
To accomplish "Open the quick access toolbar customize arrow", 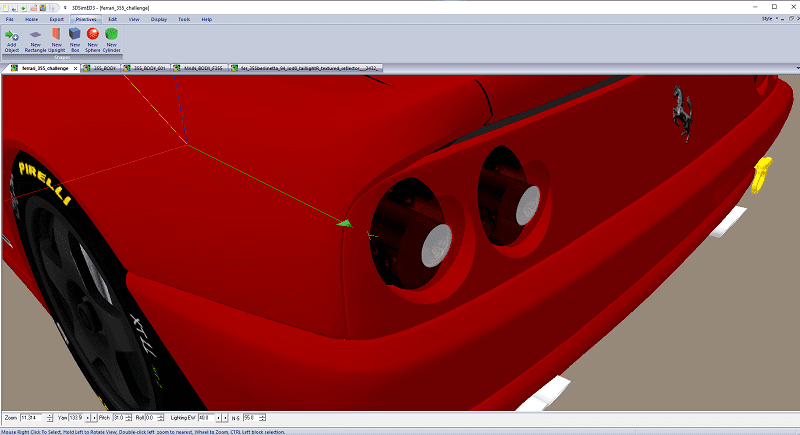I will pos(65,8).
